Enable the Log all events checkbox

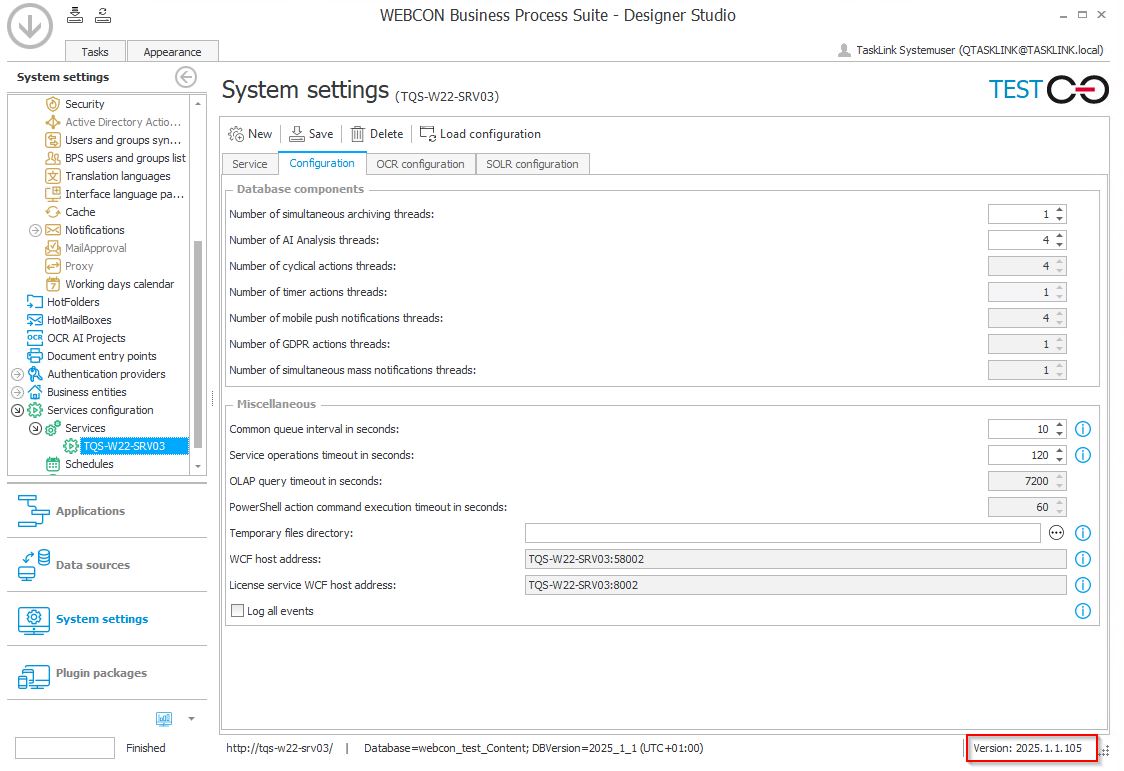click(x=237, y=610)
